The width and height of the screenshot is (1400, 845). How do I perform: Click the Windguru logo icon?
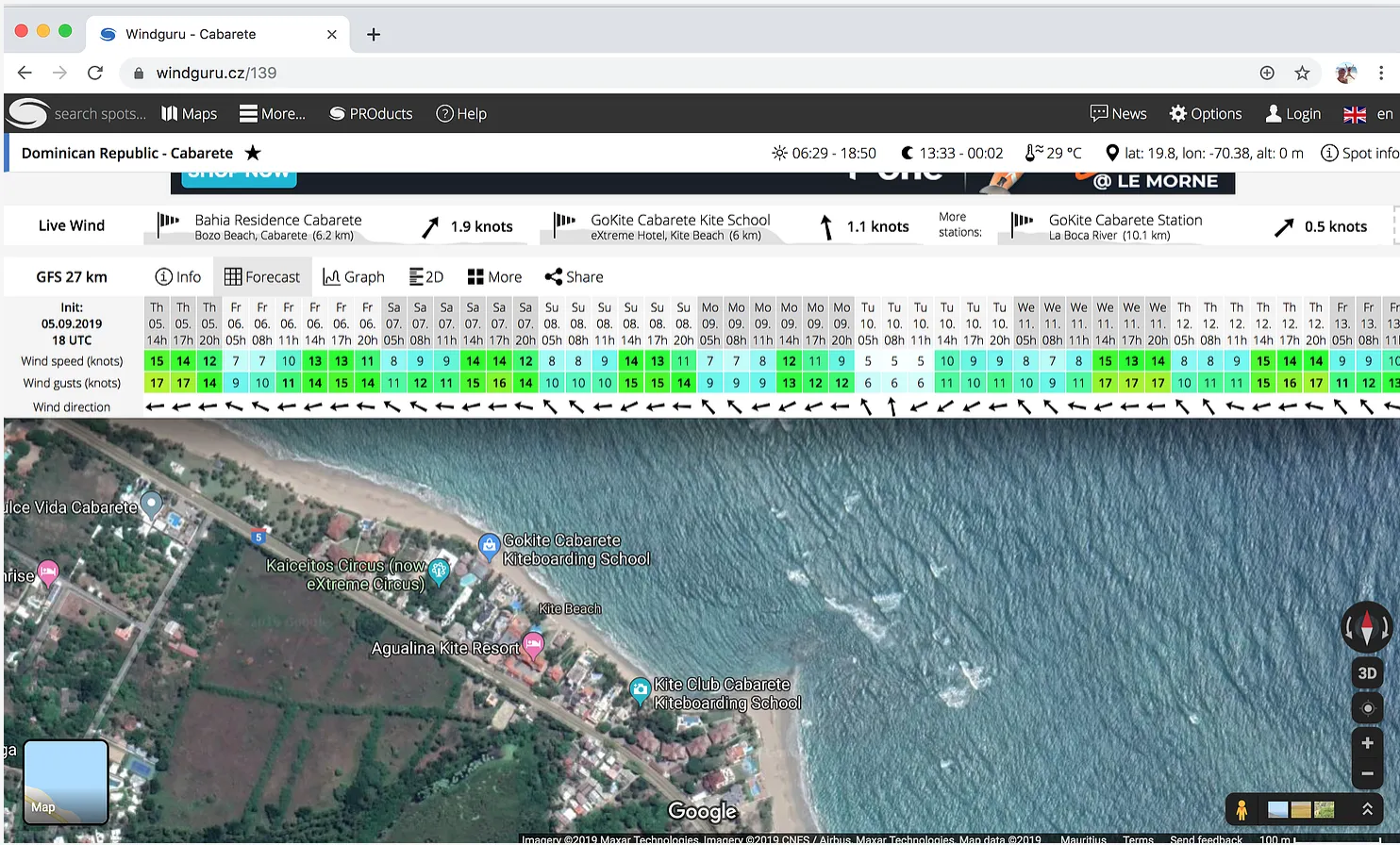(27, 113)
